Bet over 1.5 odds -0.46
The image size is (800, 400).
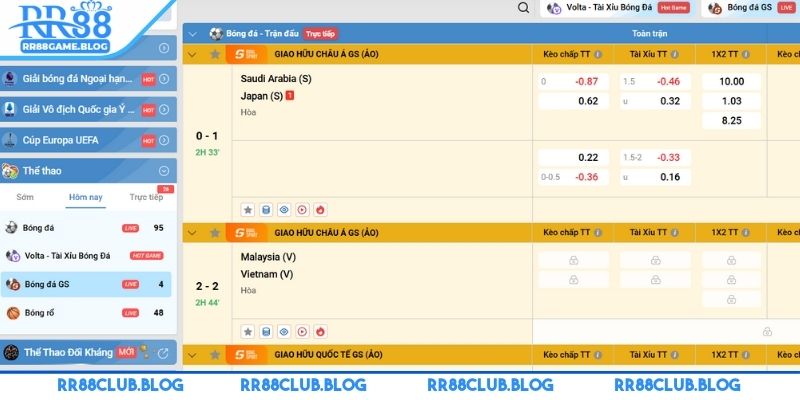point(655,82)
